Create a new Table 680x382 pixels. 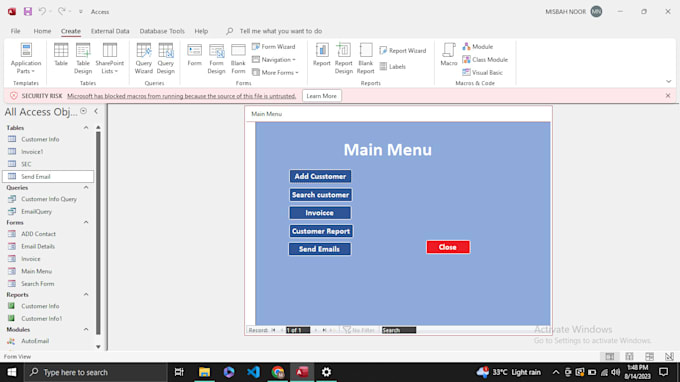pyautogui.click(x=61, y=55)
